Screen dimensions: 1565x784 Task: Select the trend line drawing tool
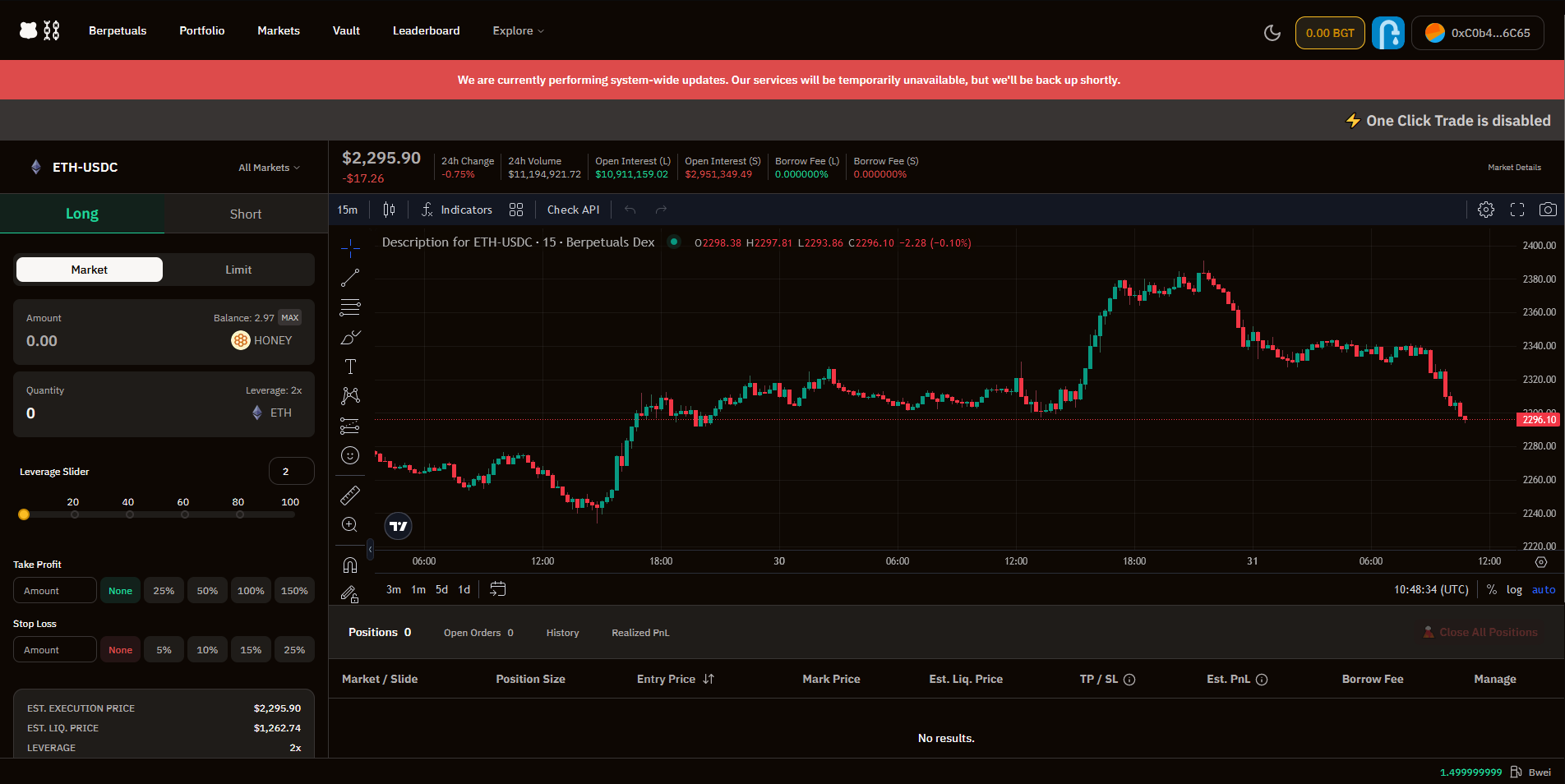tap(350, 278)
